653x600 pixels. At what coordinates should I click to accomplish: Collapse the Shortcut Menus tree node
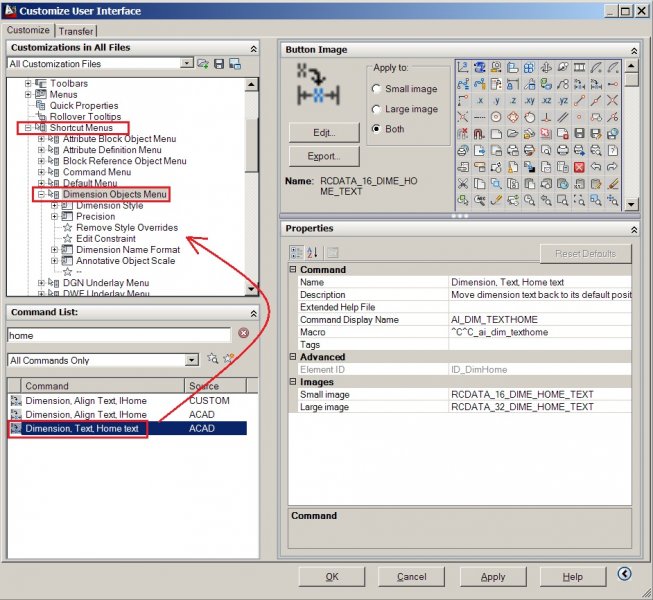tap(28, 128)
